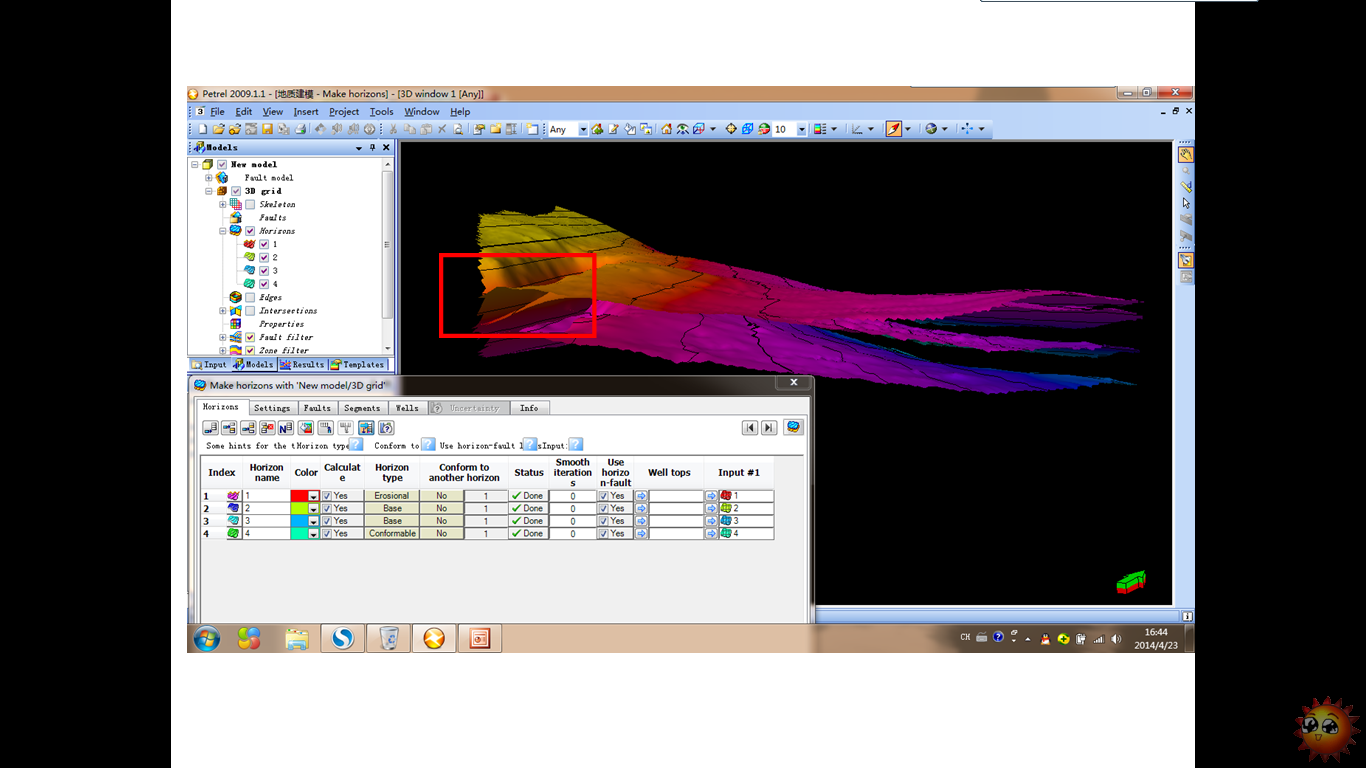Expand the Intersections tree node

(x=223, y=311)
